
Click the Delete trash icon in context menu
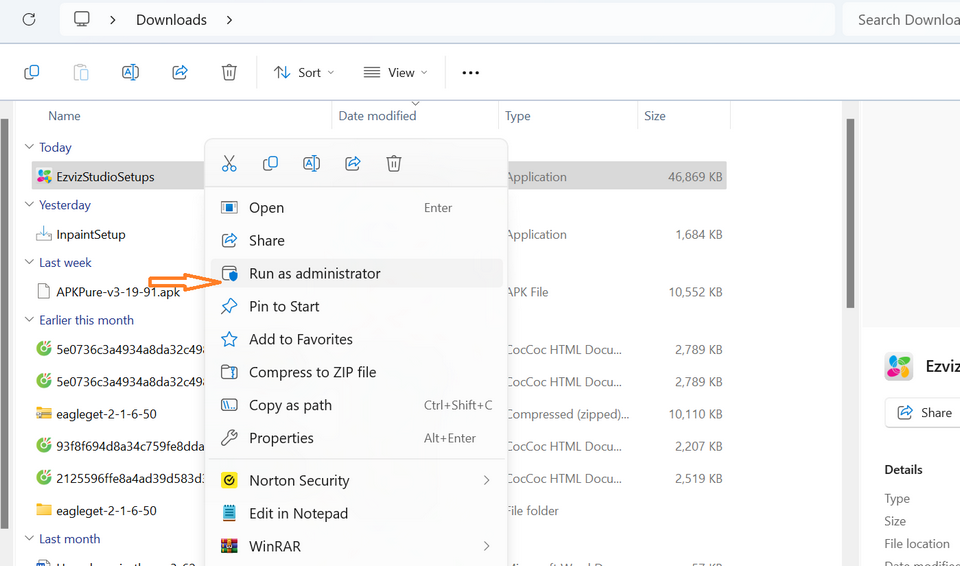(x=394, y=164)
